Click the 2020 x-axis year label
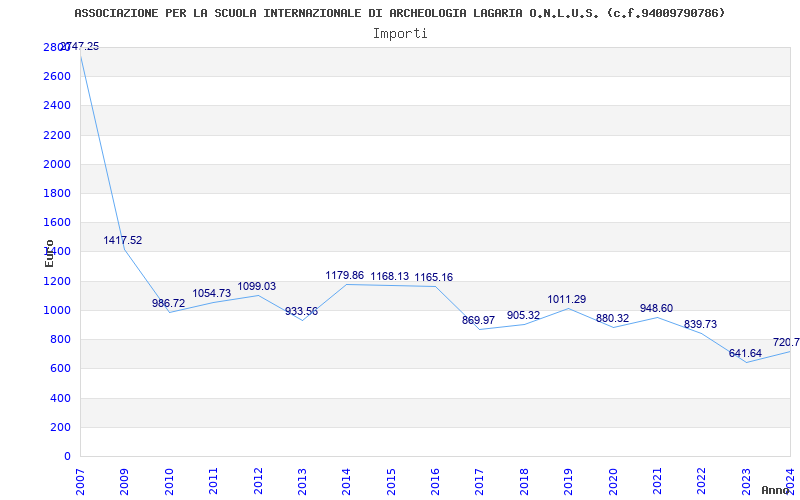Screen dimensions: 800x500 (x=613, y=481)
